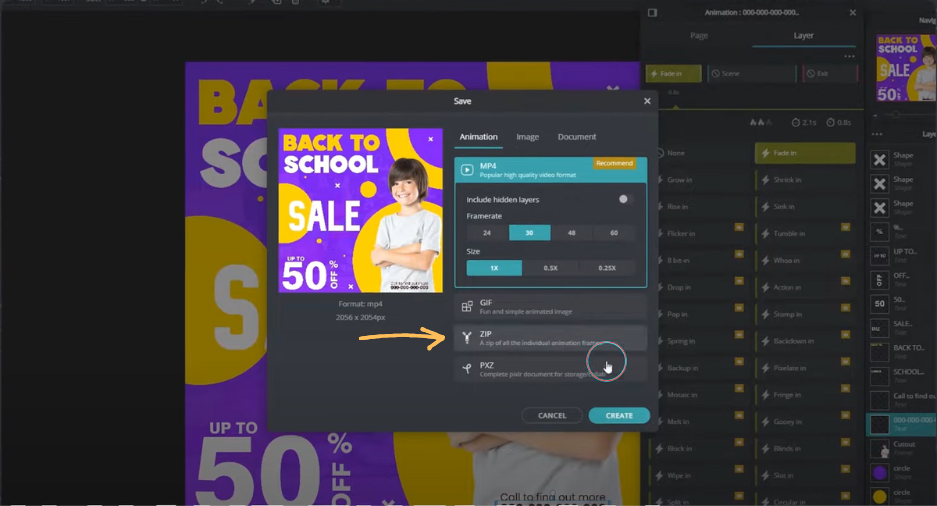The width and height of the screenshot is (937, 506).
Task: Switch to the Animation tab
Action: 478,137
